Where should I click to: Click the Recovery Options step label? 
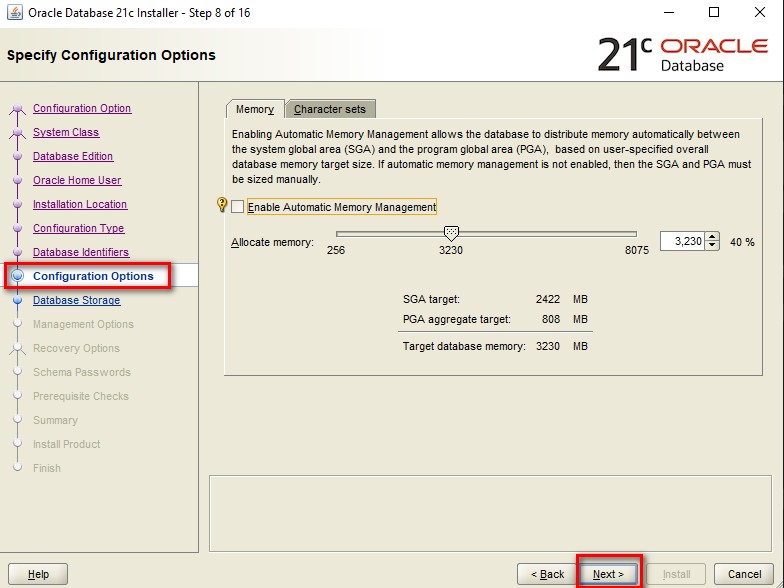click(76, 348)
